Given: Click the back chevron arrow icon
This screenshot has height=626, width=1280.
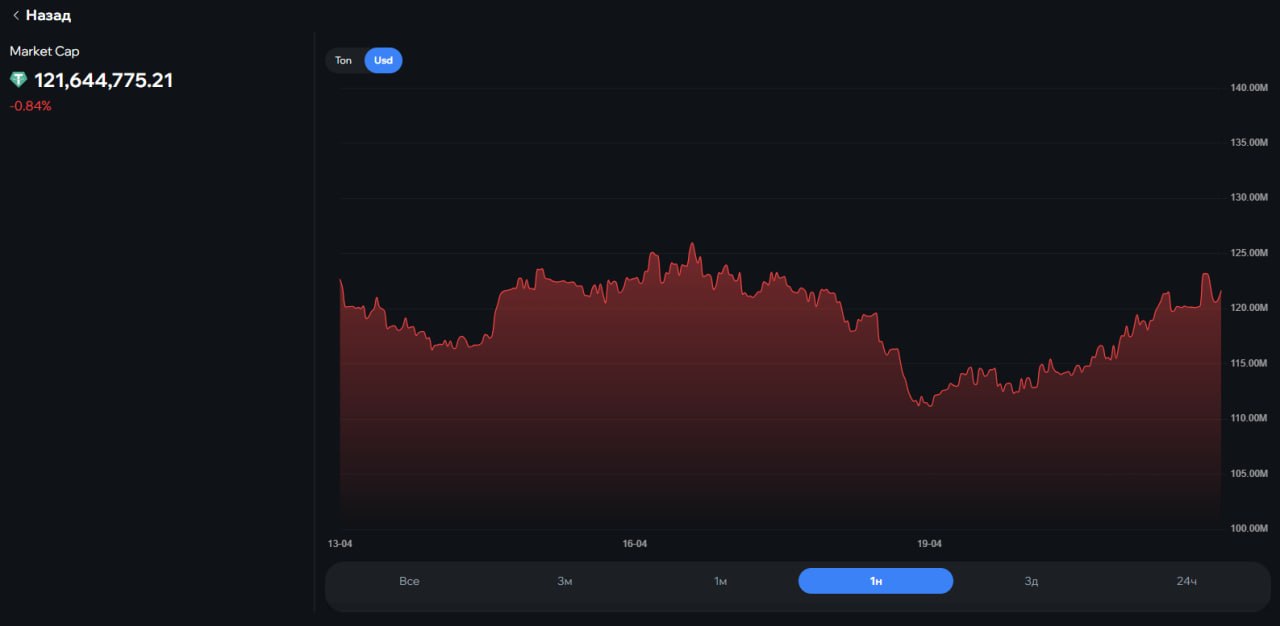Looking at the screenshot, I should click(15, 16).
